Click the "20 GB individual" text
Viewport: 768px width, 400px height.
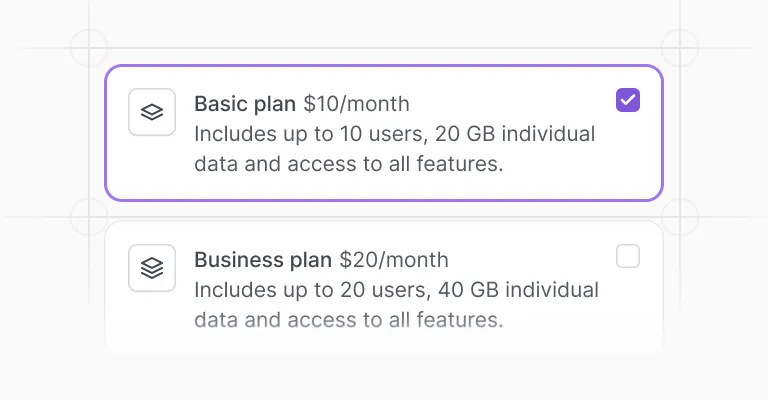coord(515,134)
